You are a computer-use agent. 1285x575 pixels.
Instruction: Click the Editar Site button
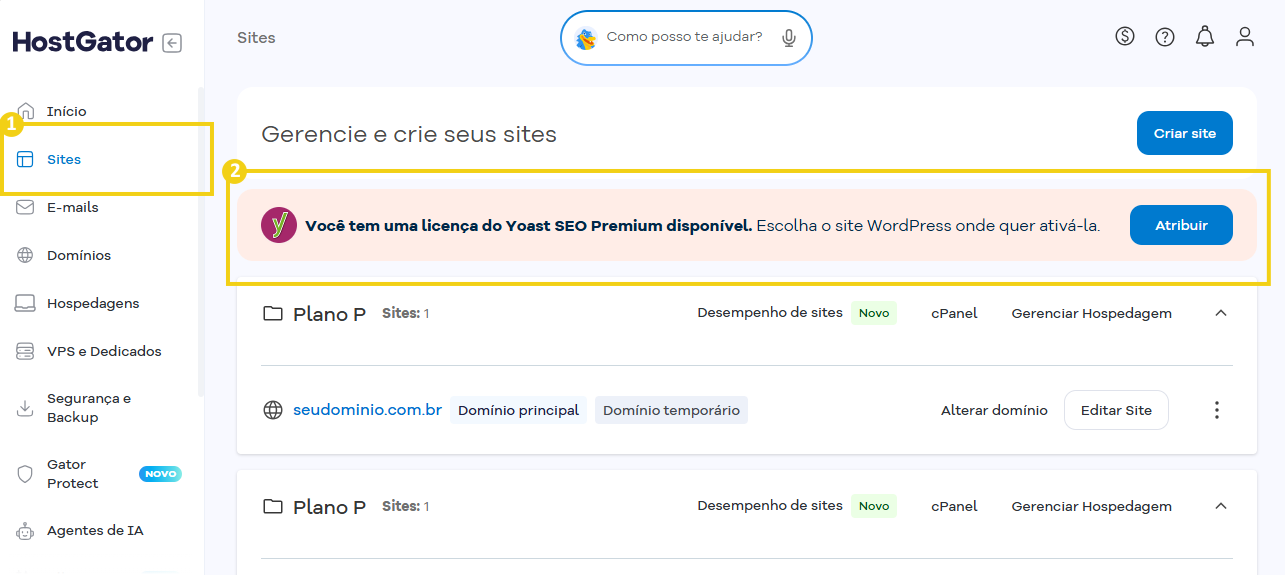[x=1116, y=410]
